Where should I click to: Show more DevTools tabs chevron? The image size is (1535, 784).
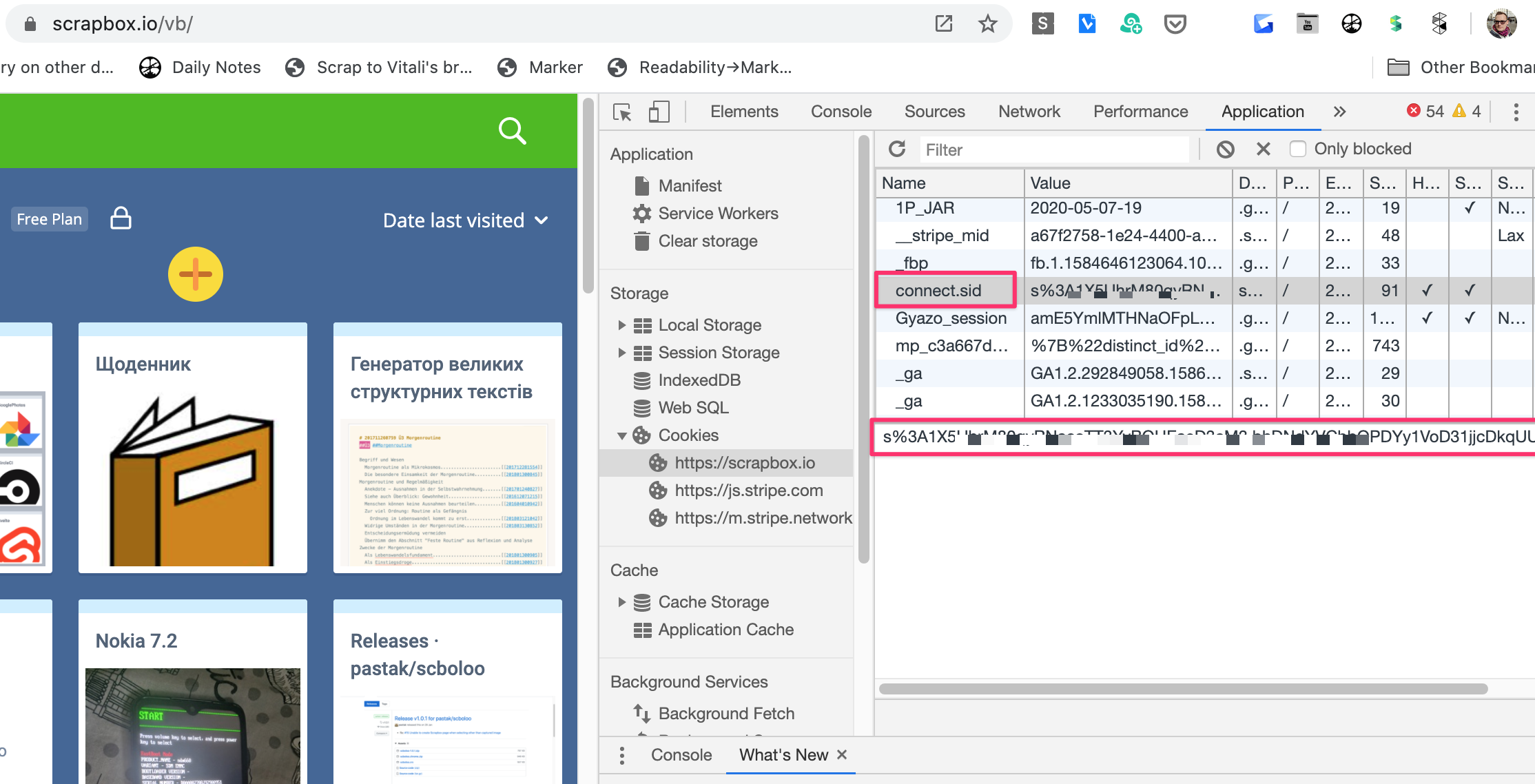coord(1339,112)
